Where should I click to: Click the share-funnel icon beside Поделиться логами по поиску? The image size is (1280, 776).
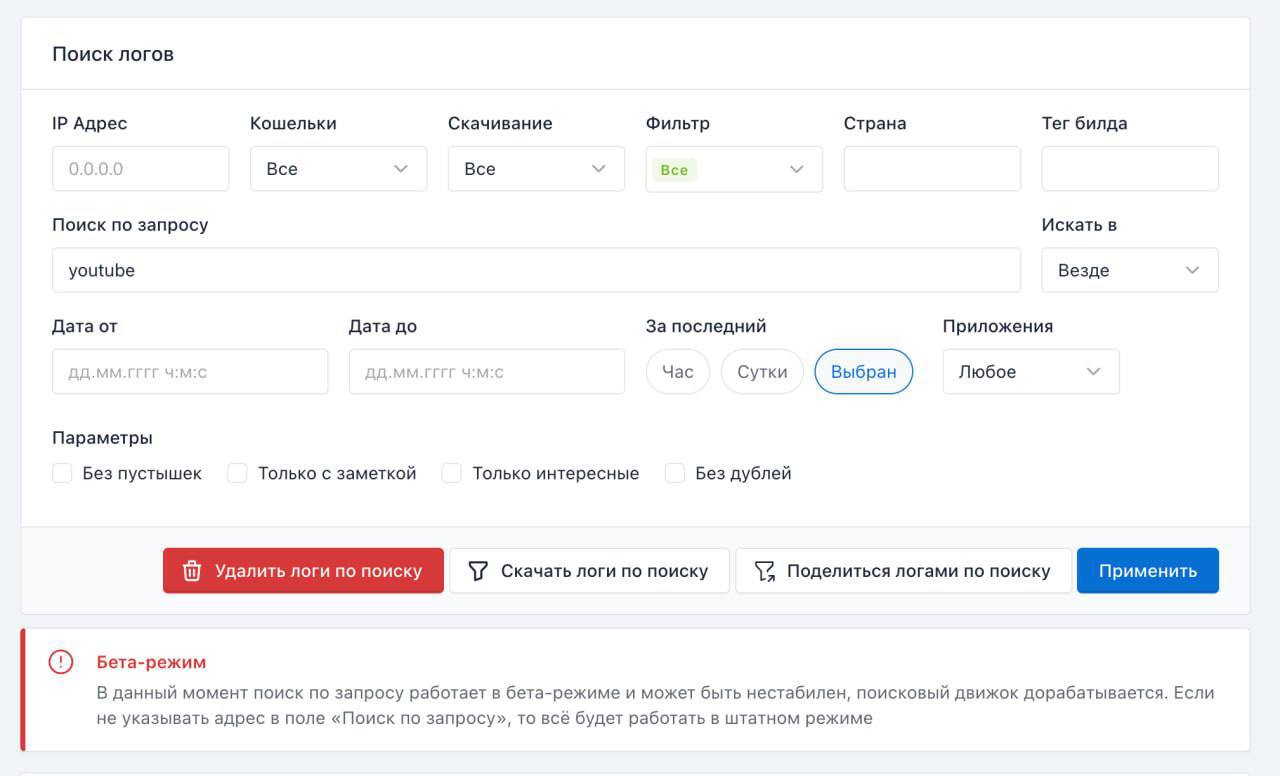[765, 571]
